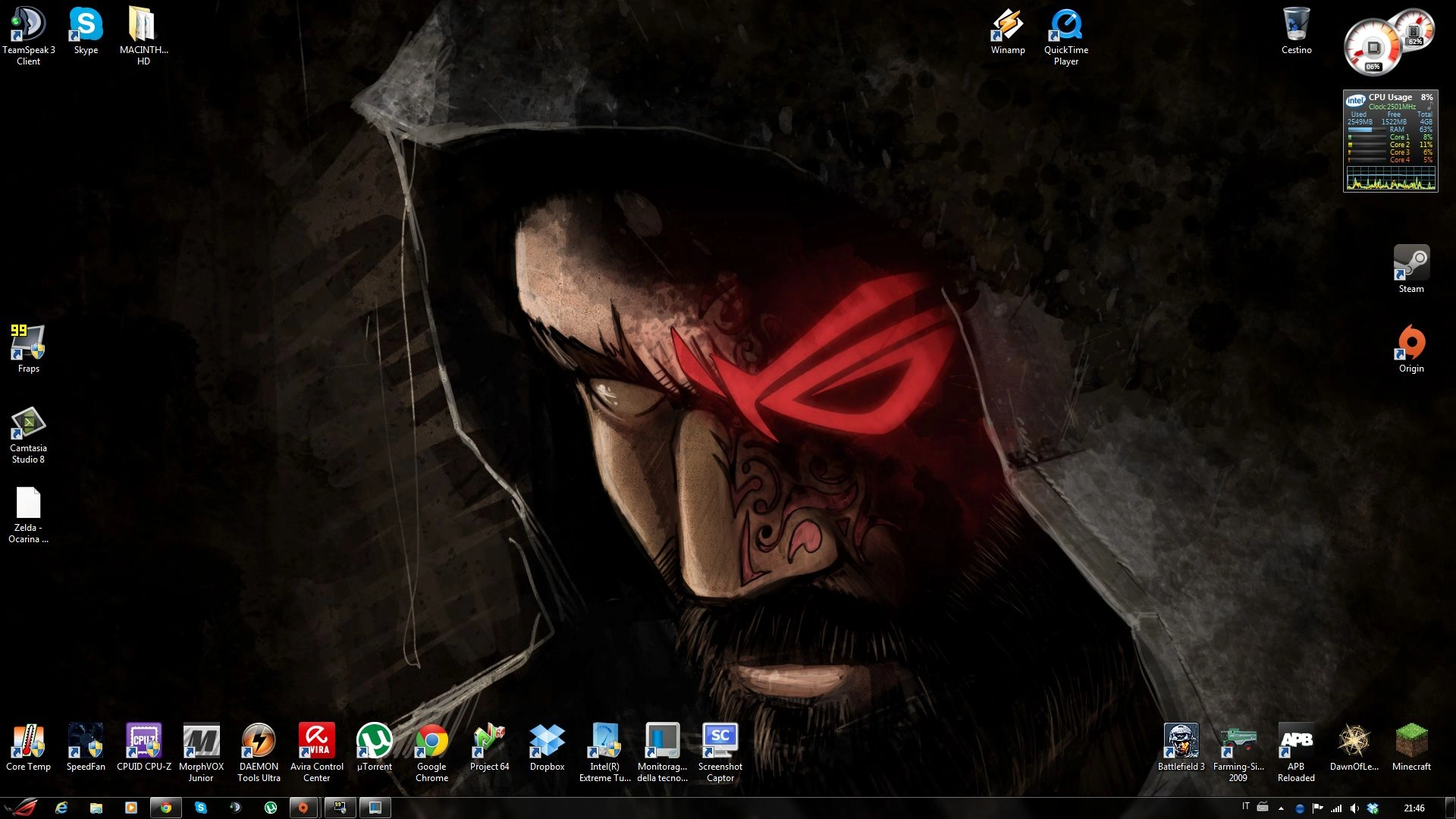Open the on-screen keyboard tray icon
This screenshot has height=819, width=1456.
point(1263,807)
